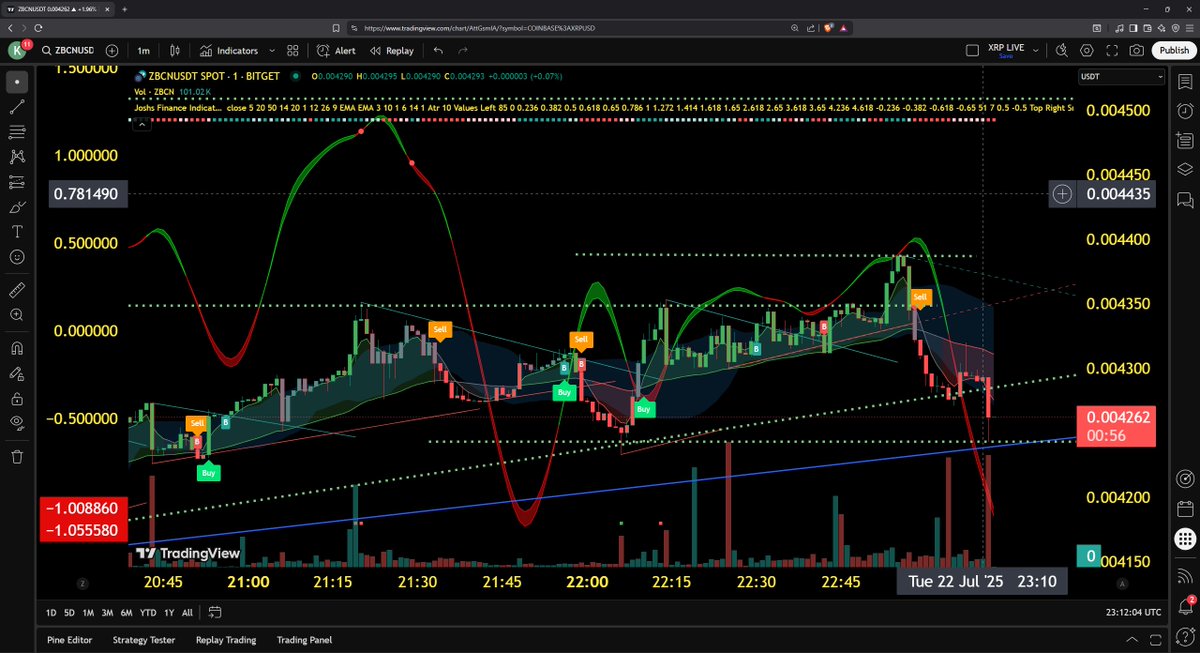Select the 1M date range

(x=88, y=612)
